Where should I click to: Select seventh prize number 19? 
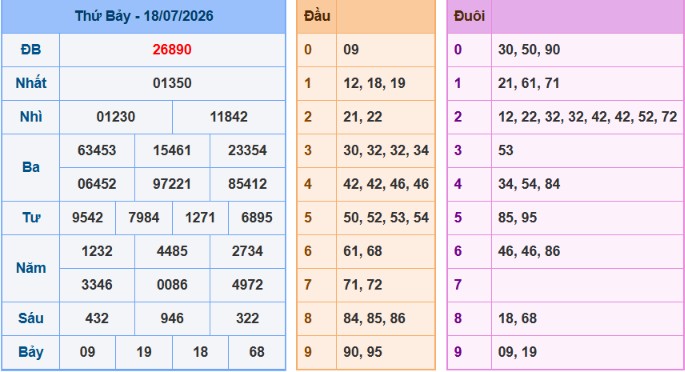click(x=144, y=352)
